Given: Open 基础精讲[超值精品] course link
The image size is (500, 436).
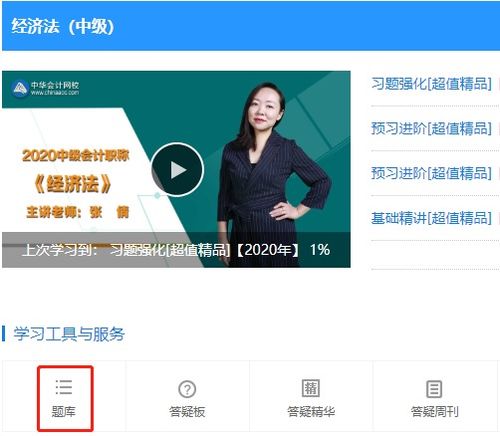Looking at the screenshot, I should click(432, 218).
